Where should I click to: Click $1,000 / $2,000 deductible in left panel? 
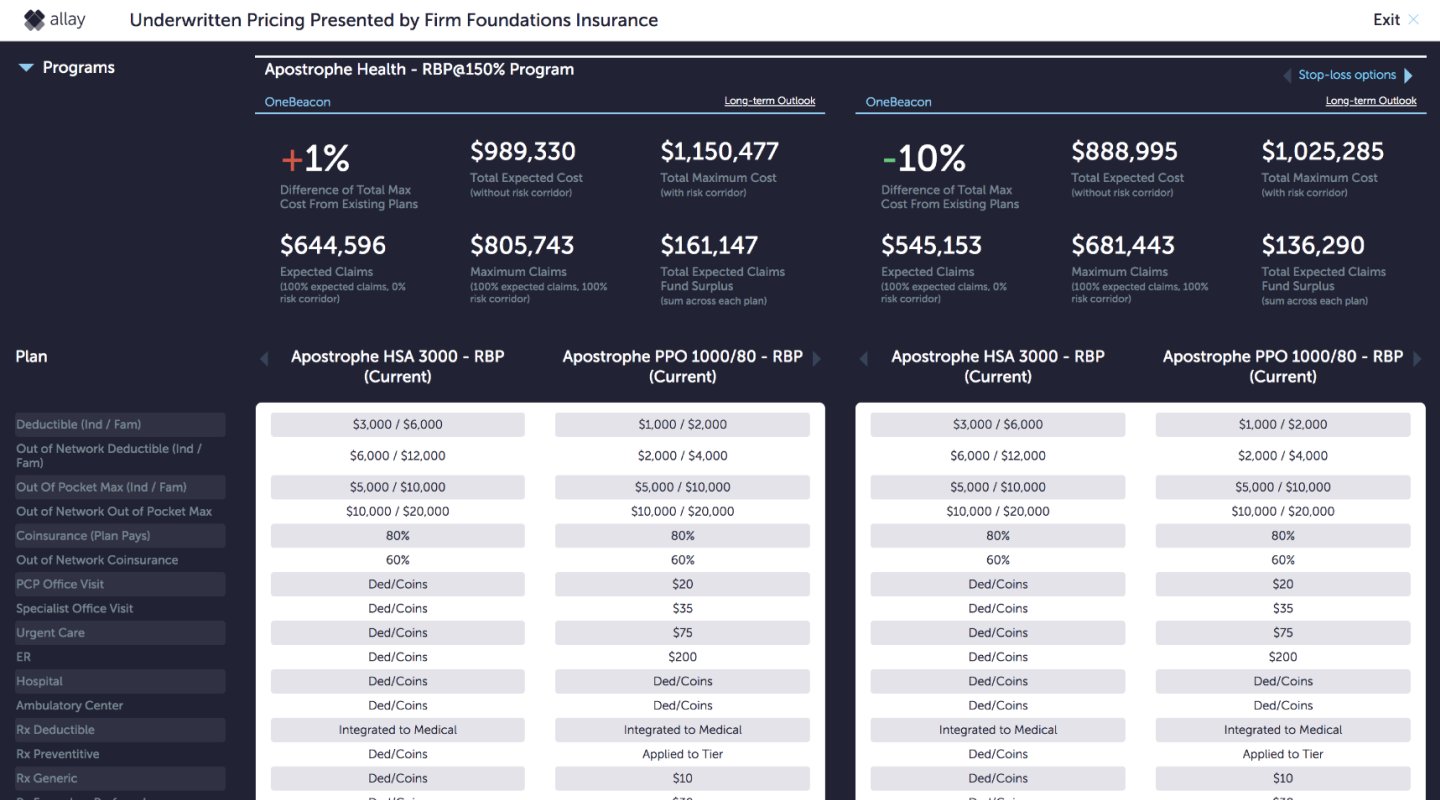pyautogui.click(x=683, y=425)
